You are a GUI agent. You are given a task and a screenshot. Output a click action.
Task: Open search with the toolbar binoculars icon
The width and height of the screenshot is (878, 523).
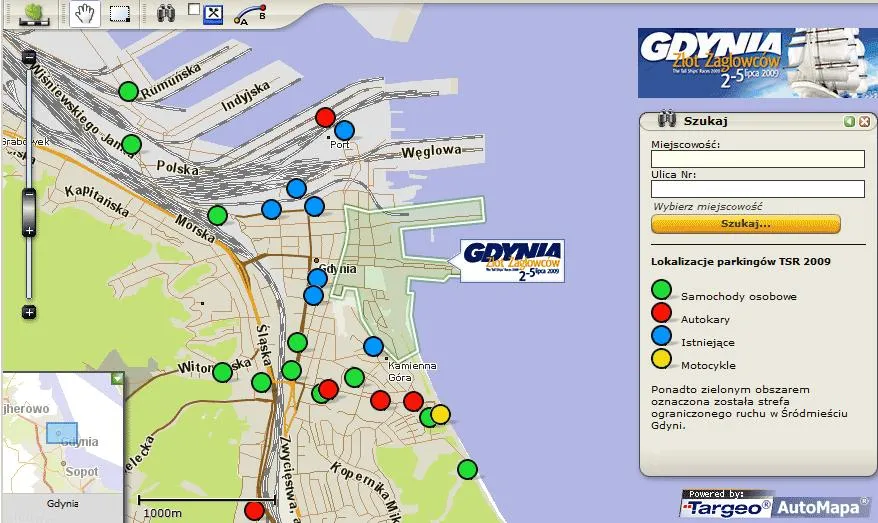click(x=167, y=14)
